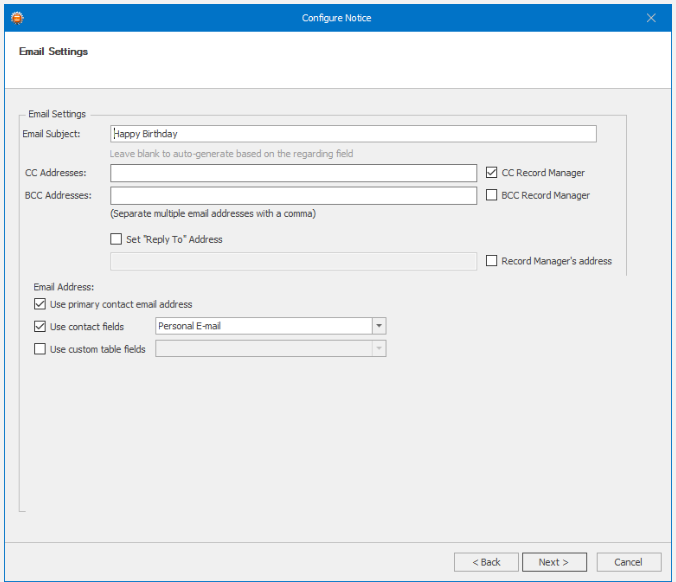The height and width of the screenshot is (582, 676).
Task: Toggle Use primary contact email address
Action: click(x=40, y=304)
